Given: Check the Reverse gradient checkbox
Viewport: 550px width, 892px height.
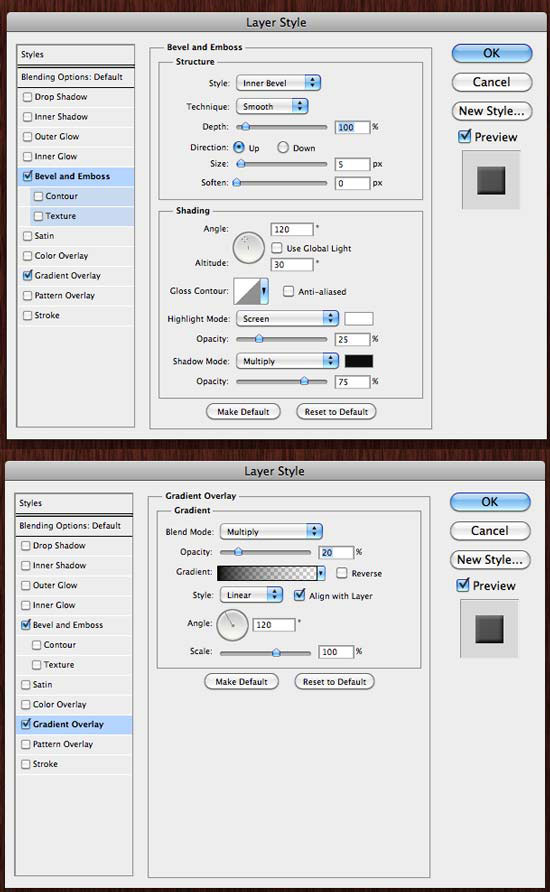Looking at the screenshot, I should (342, 573).
